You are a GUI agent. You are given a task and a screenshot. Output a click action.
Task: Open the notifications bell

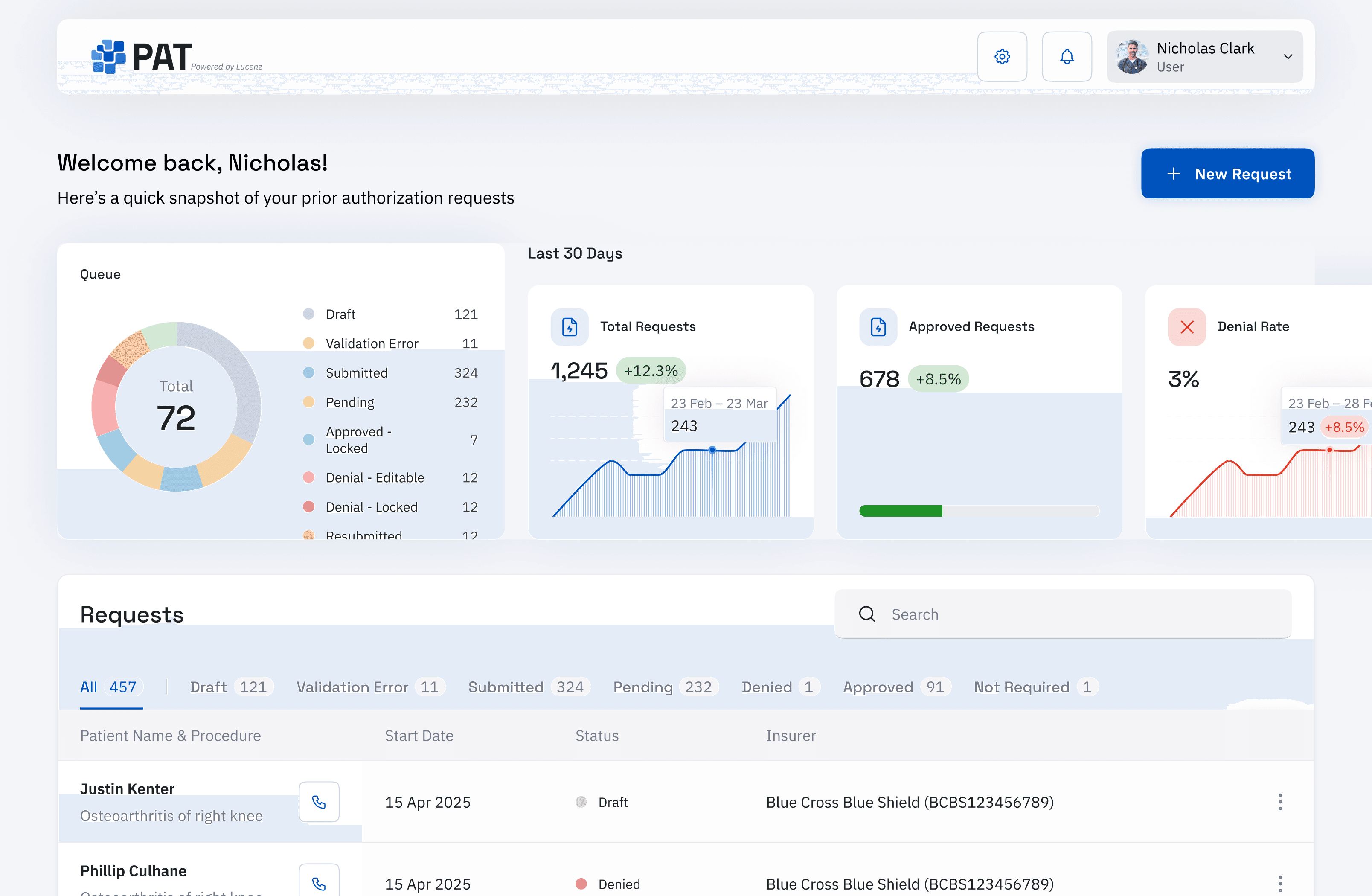pyautogui.click(x=1067, y=56)
